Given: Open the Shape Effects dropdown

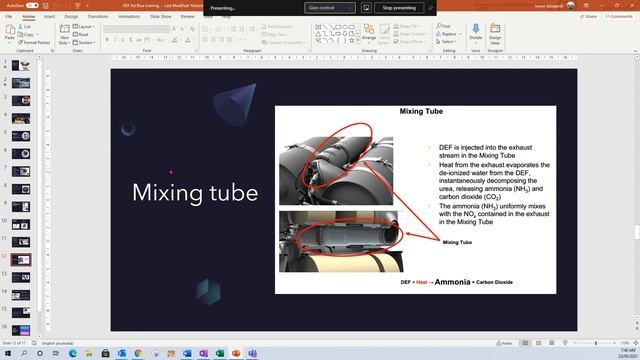Looking at the screenshot, I should 409,42.
